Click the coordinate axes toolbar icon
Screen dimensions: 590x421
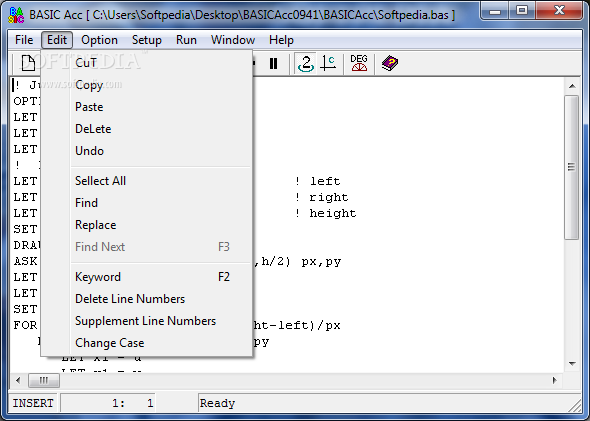tap(328, 63)
